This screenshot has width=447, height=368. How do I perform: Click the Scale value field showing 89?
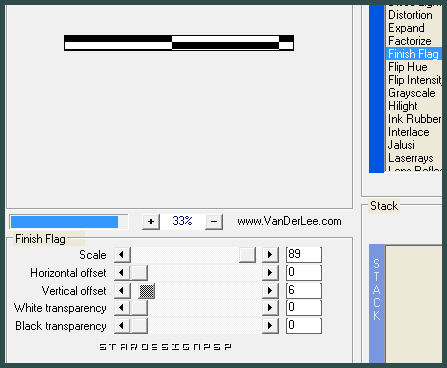point(304,255)
